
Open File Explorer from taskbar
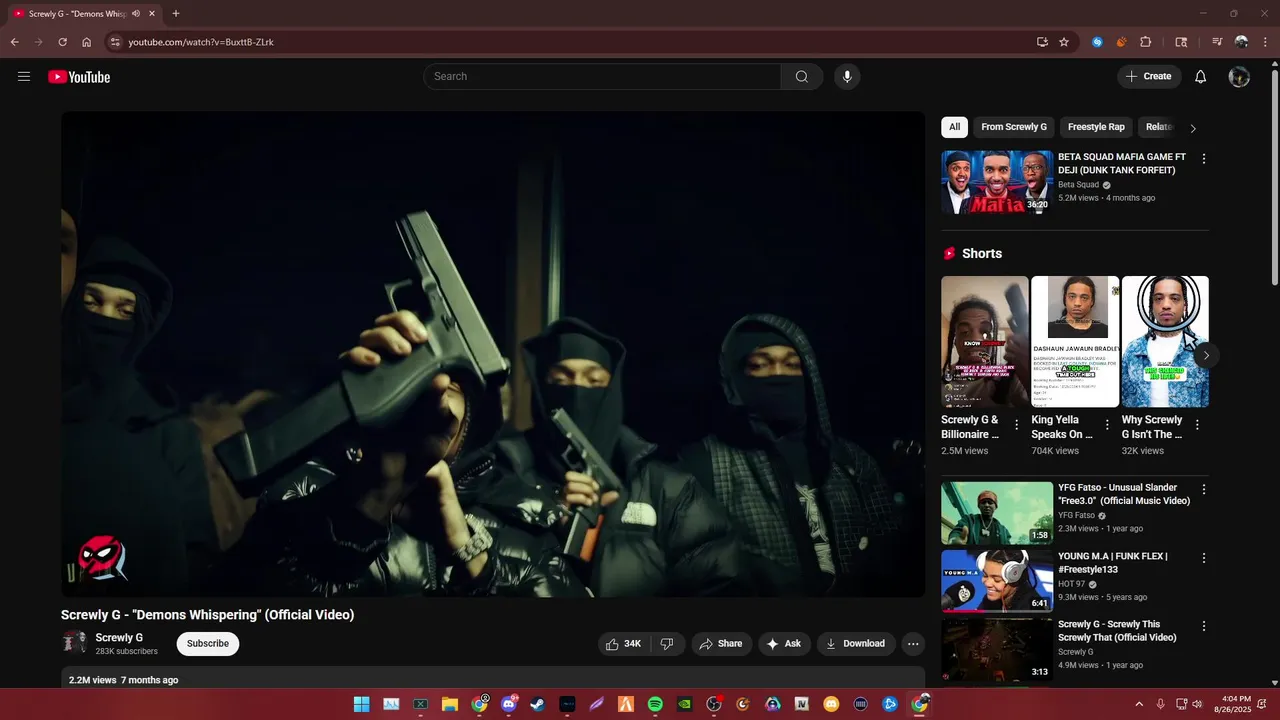pos(450,704)
